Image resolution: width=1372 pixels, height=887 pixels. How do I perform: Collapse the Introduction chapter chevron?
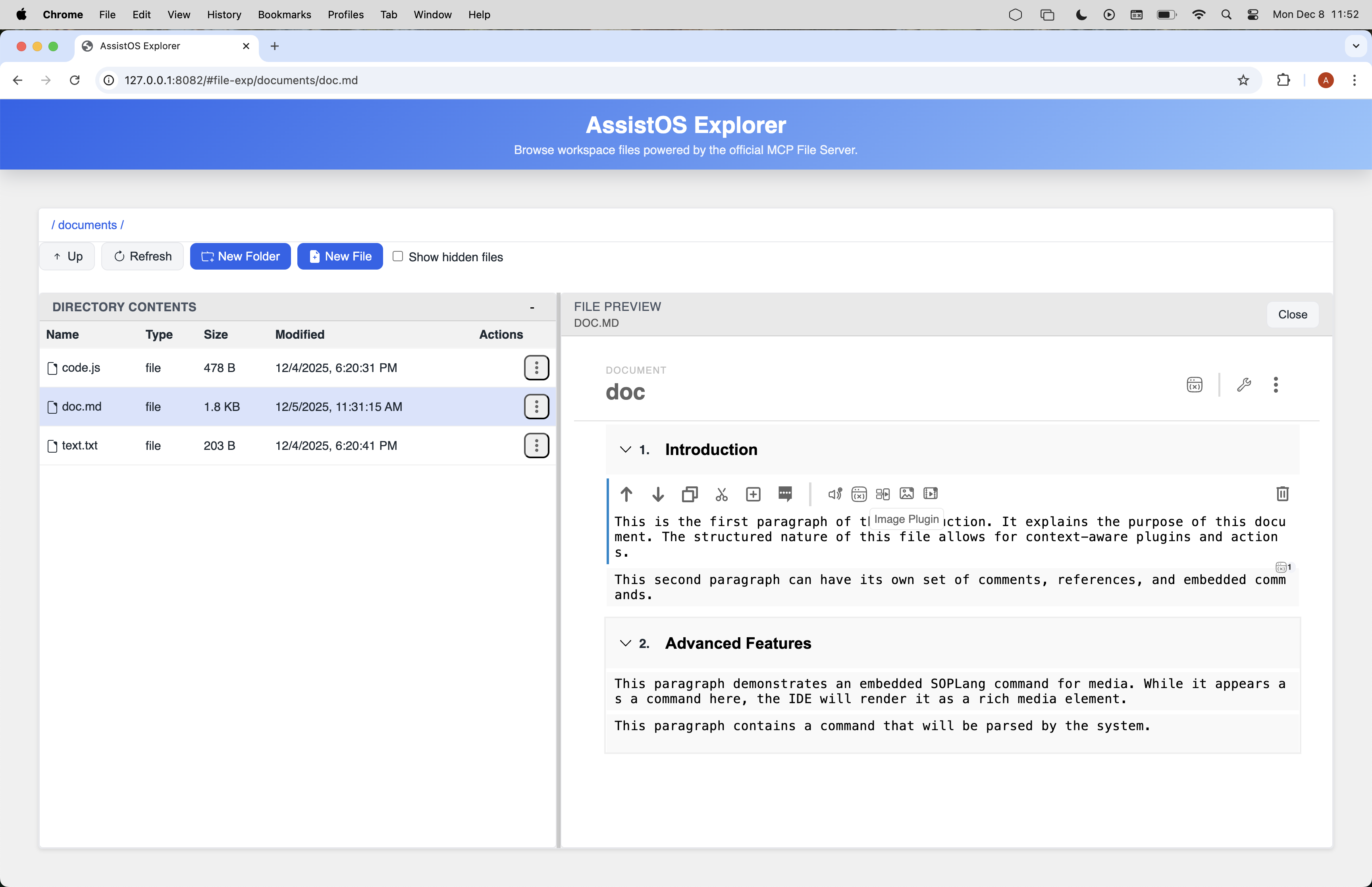[625, 449]
